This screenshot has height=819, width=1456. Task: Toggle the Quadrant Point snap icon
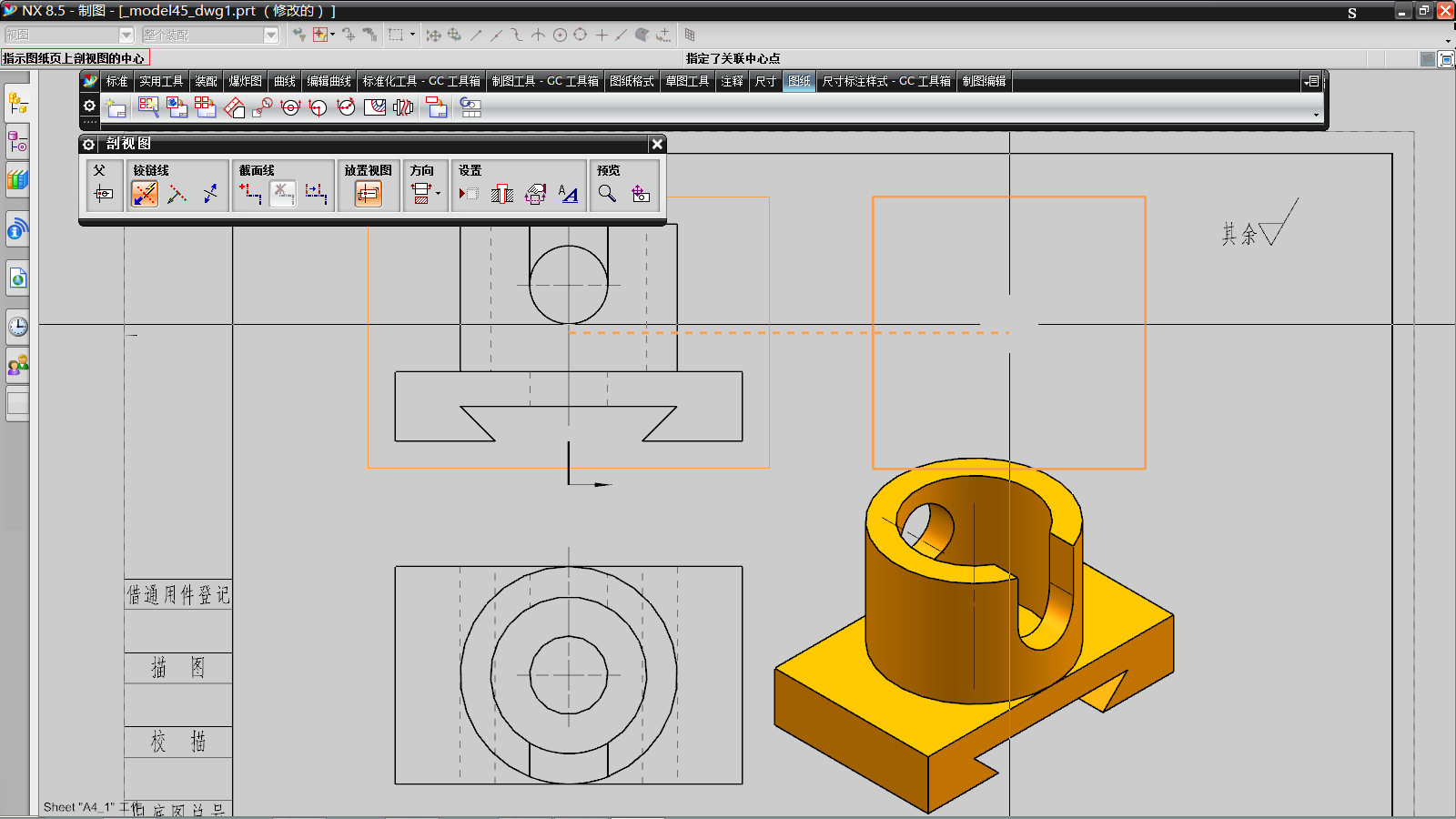tap(581, 35)
